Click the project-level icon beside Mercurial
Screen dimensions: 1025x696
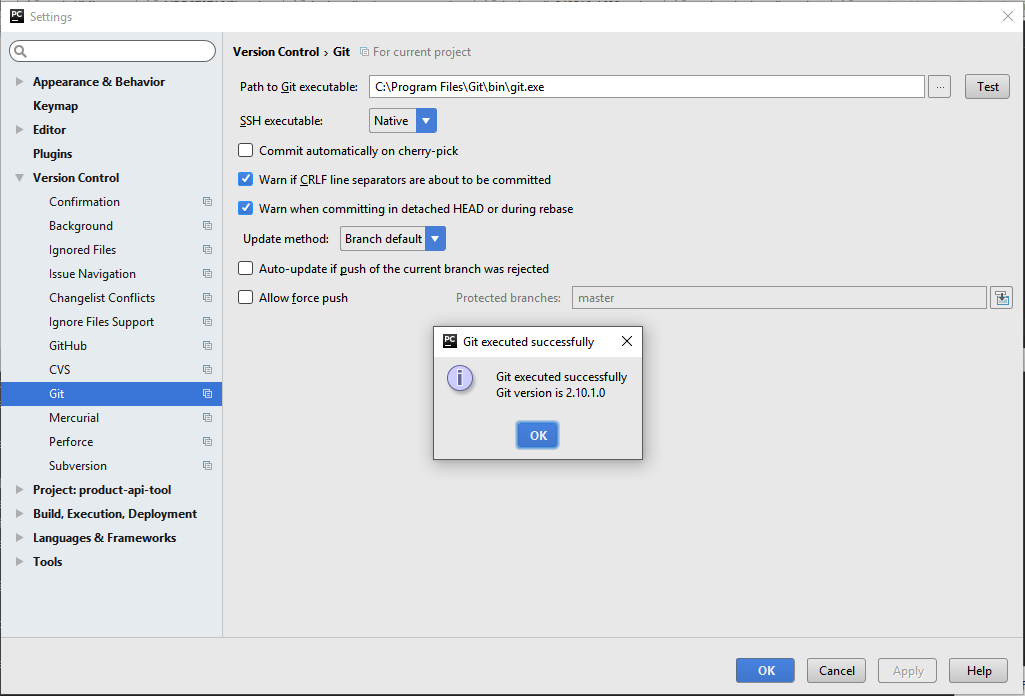pyautogui.click(x=207, y=418)
